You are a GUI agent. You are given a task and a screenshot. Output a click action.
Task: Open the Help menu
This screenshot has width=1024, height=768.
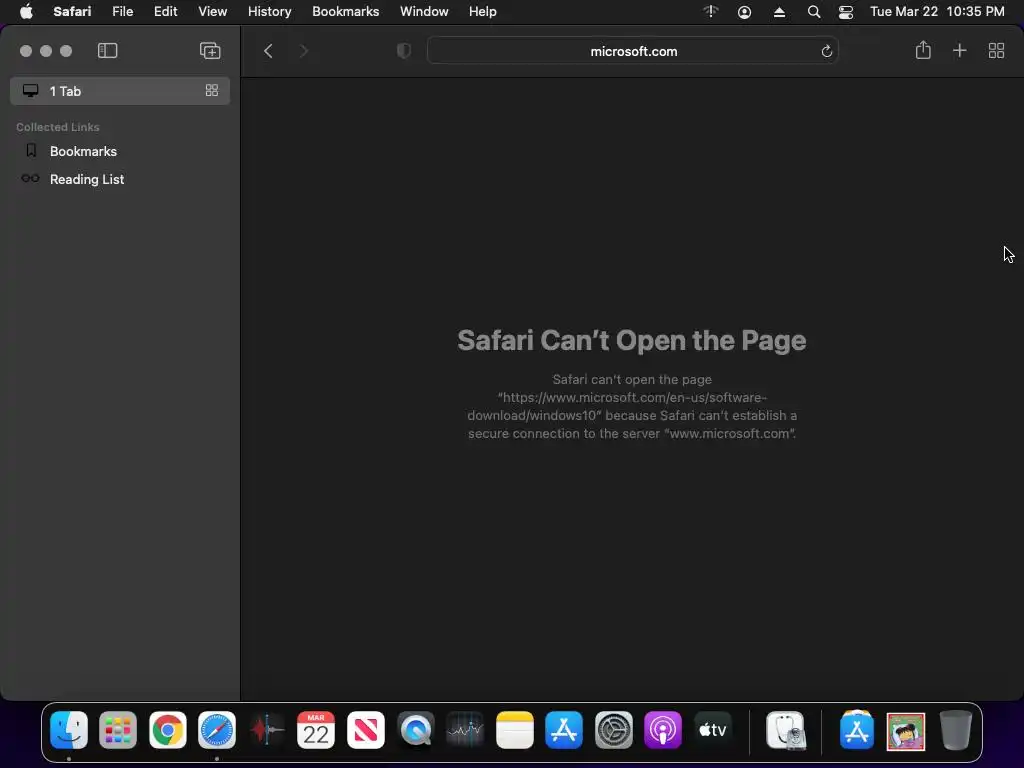[483, 12]
